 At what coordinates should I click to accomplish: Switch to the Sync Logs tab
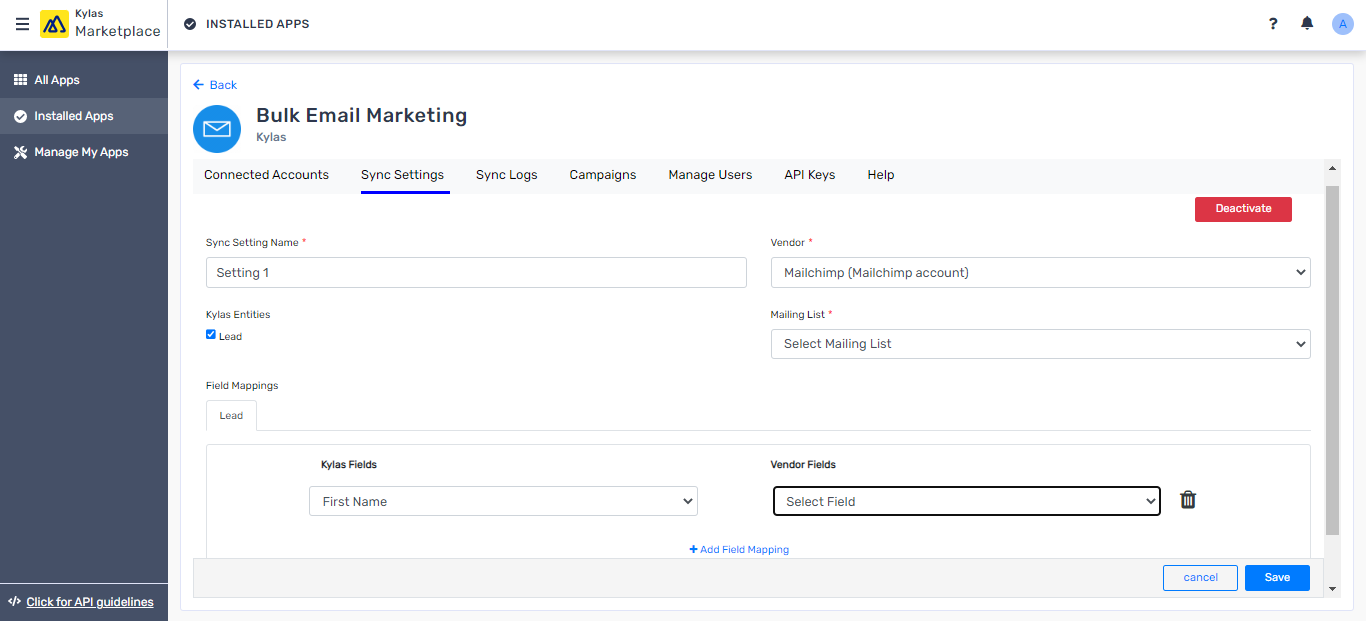click(x=507, y=174)
